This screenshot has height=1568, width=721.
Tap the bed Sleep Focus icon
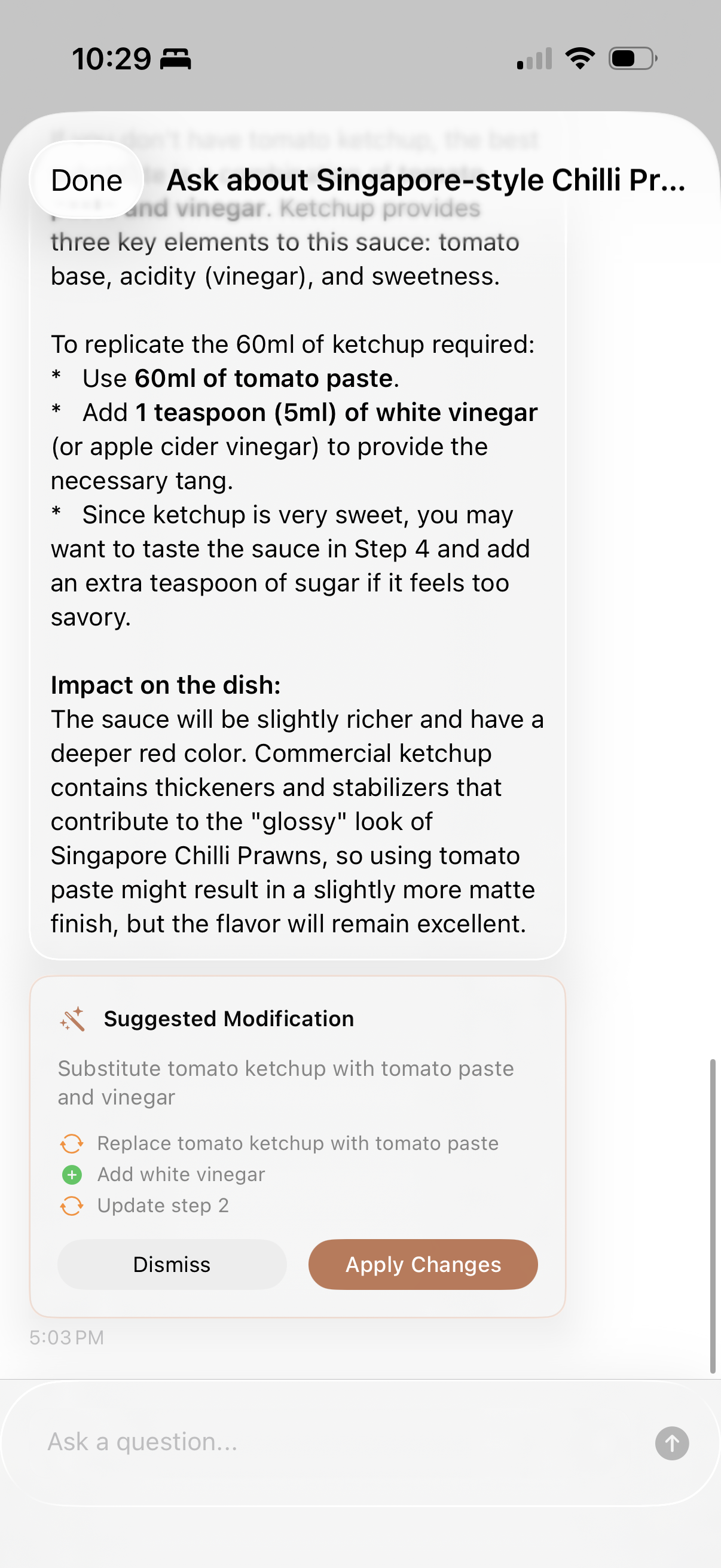(x=175, y=59)
